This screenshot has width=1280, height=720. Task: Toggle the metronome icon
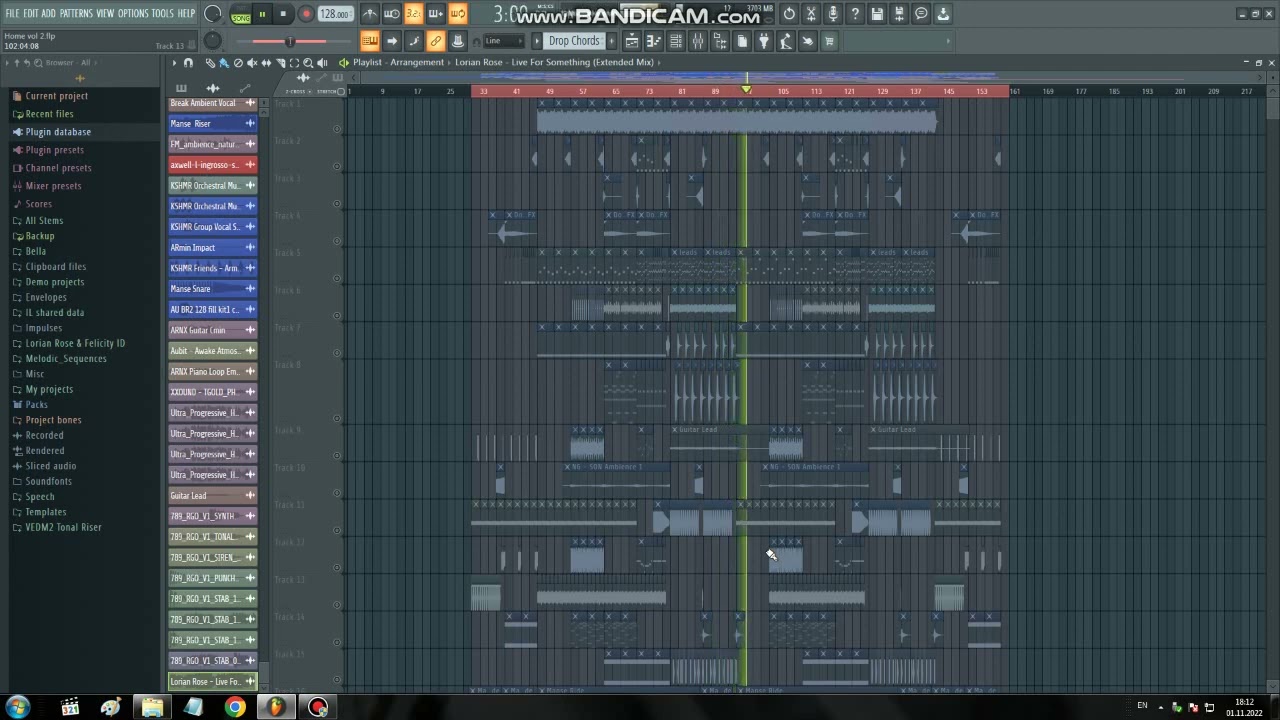[370, 14]
